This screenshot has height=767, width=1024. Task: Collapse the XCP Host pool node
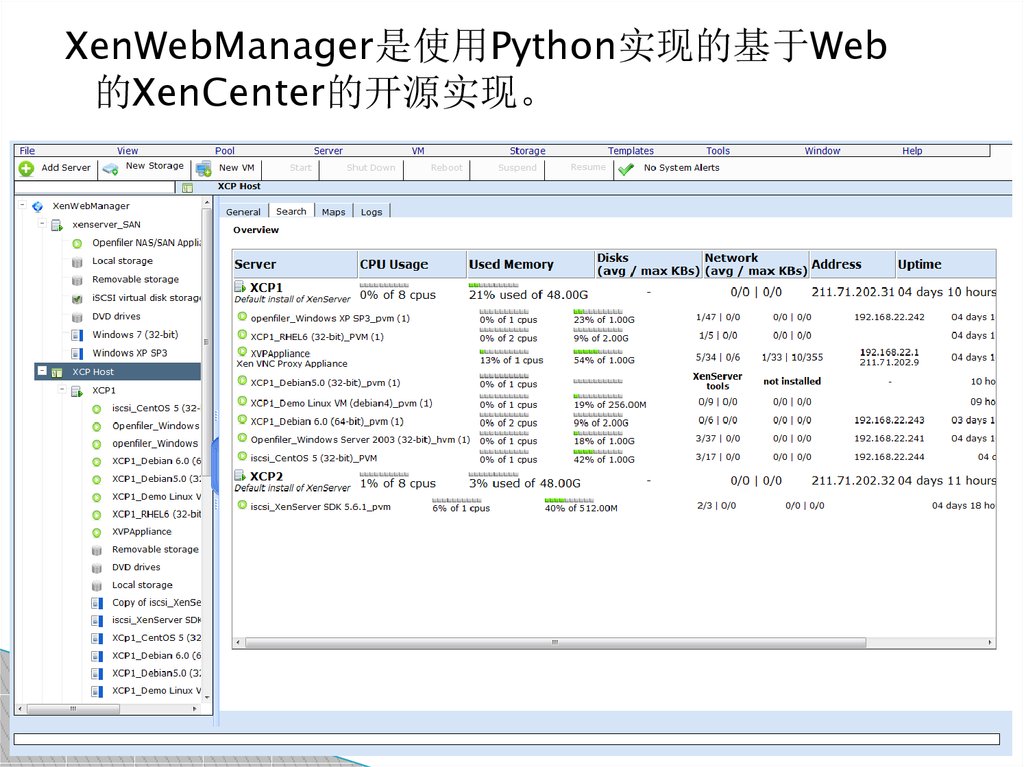43,371
